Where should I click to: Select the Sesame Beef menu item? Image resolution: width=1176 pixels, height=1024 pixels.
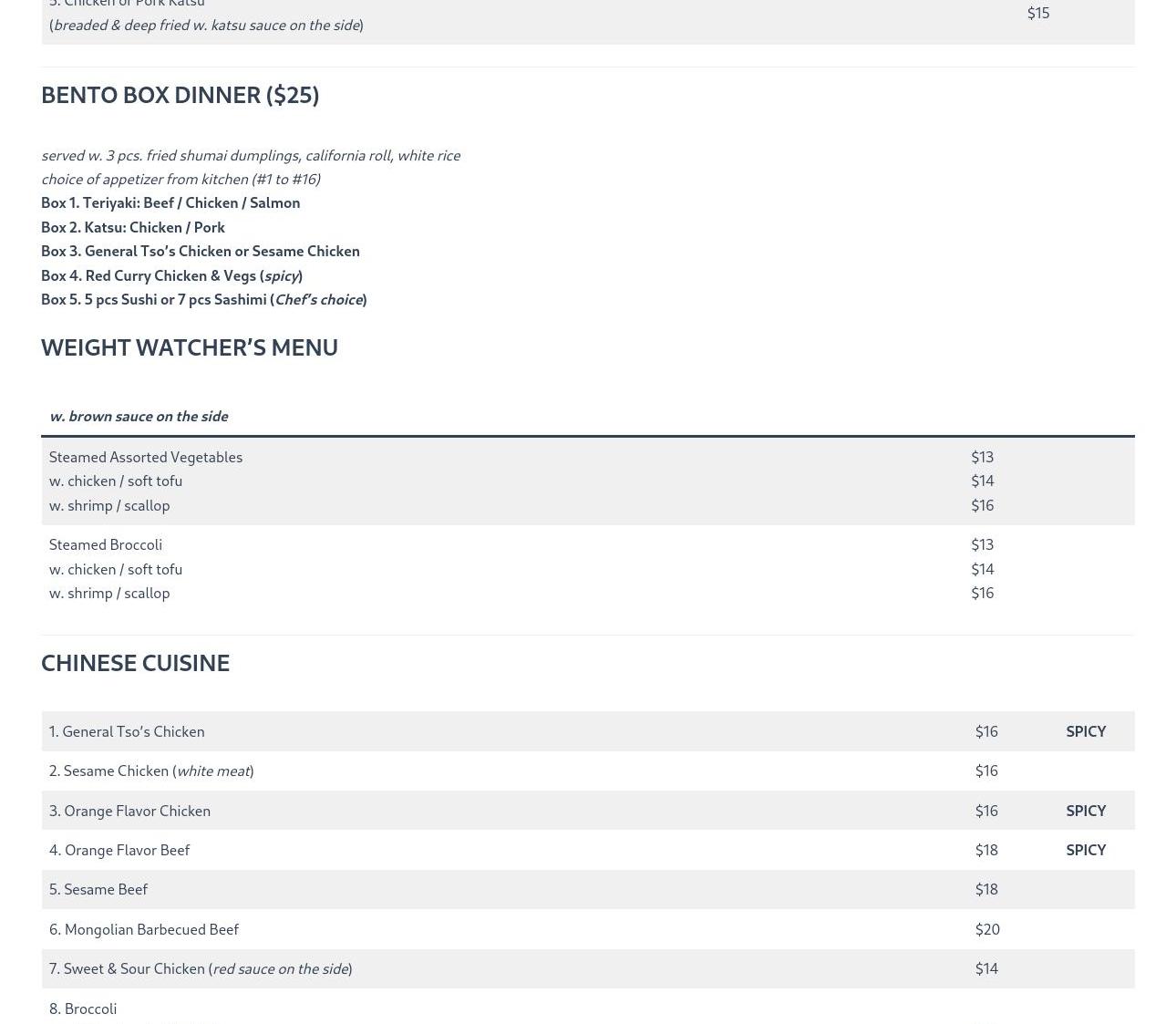coord(98,889)
